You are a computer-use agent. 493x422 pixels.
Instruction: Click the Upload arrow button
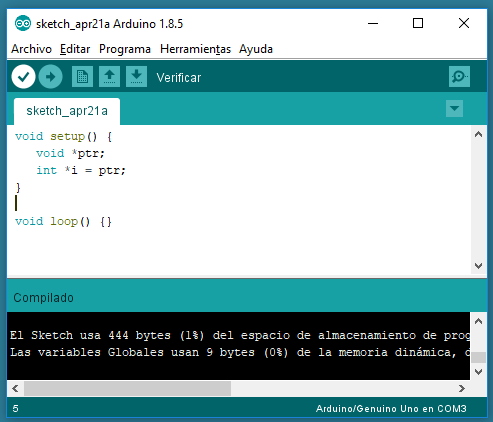click(x=50, y=77)
